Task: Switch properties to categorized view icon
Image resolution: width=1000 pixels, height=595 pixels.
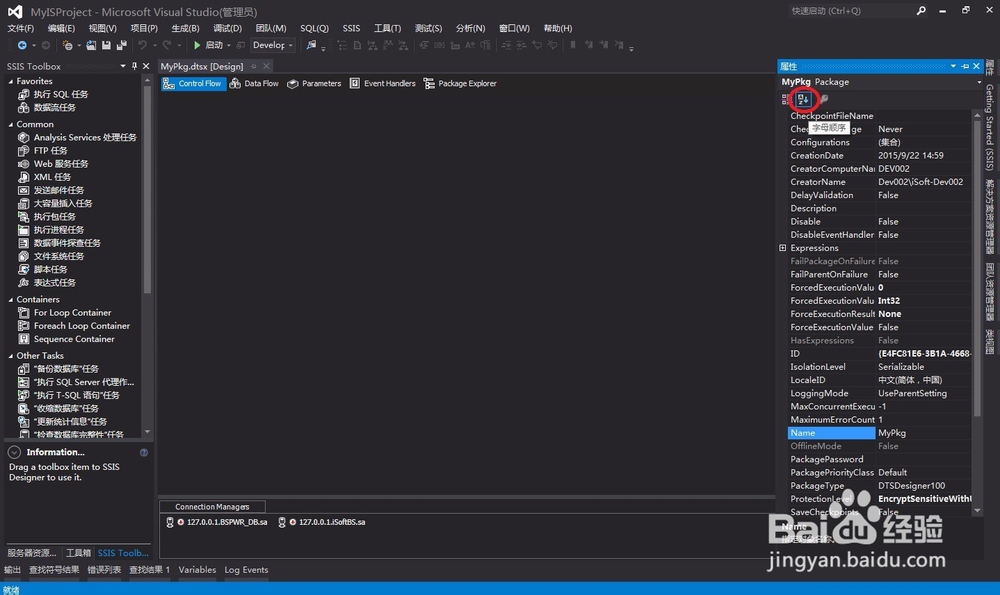Action: [x=786, y=99]
